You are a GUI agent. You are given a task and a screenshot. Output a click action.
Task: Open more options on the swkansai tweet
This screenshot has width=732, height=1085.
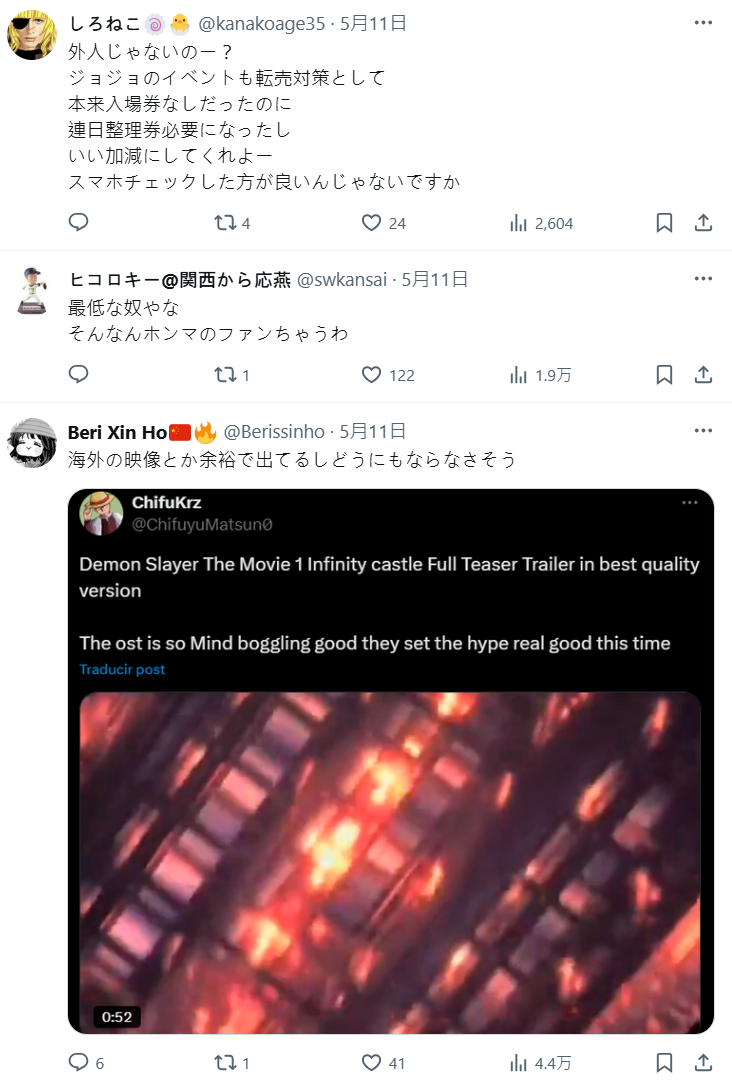click(703, 279)
